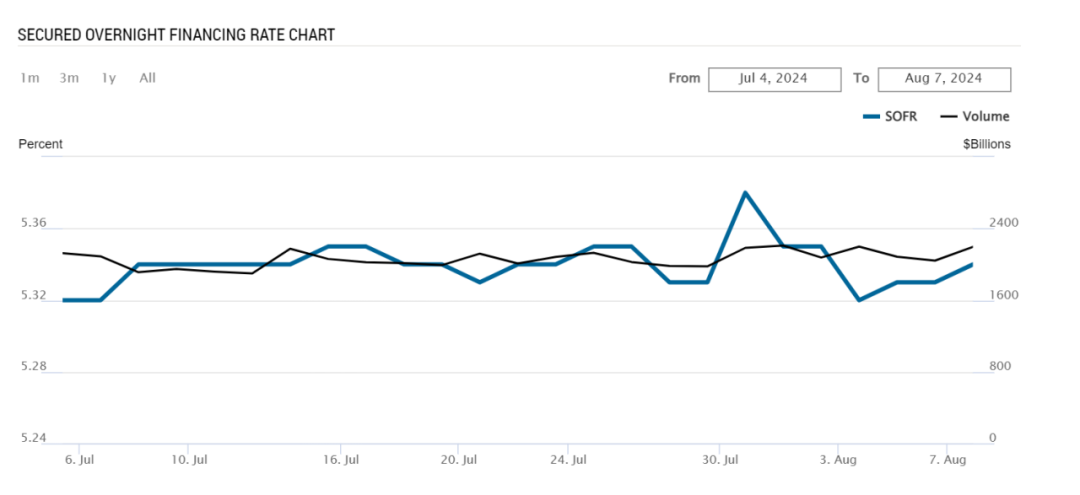This screenshot has width=1080, height=495.
Task: Click the 5.36 left axis value
Action: point(34,224)
